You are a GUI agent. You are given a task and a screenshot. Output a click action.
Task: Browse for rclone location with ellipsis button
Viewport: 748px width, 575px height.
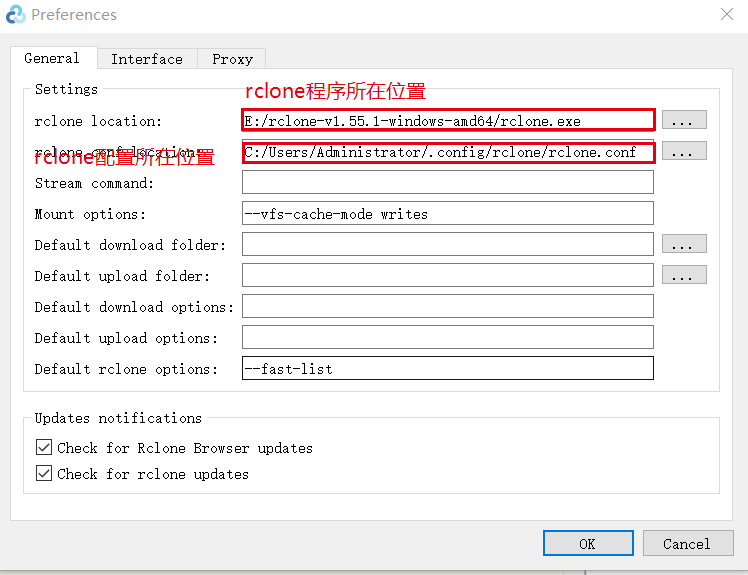point(684,120)
